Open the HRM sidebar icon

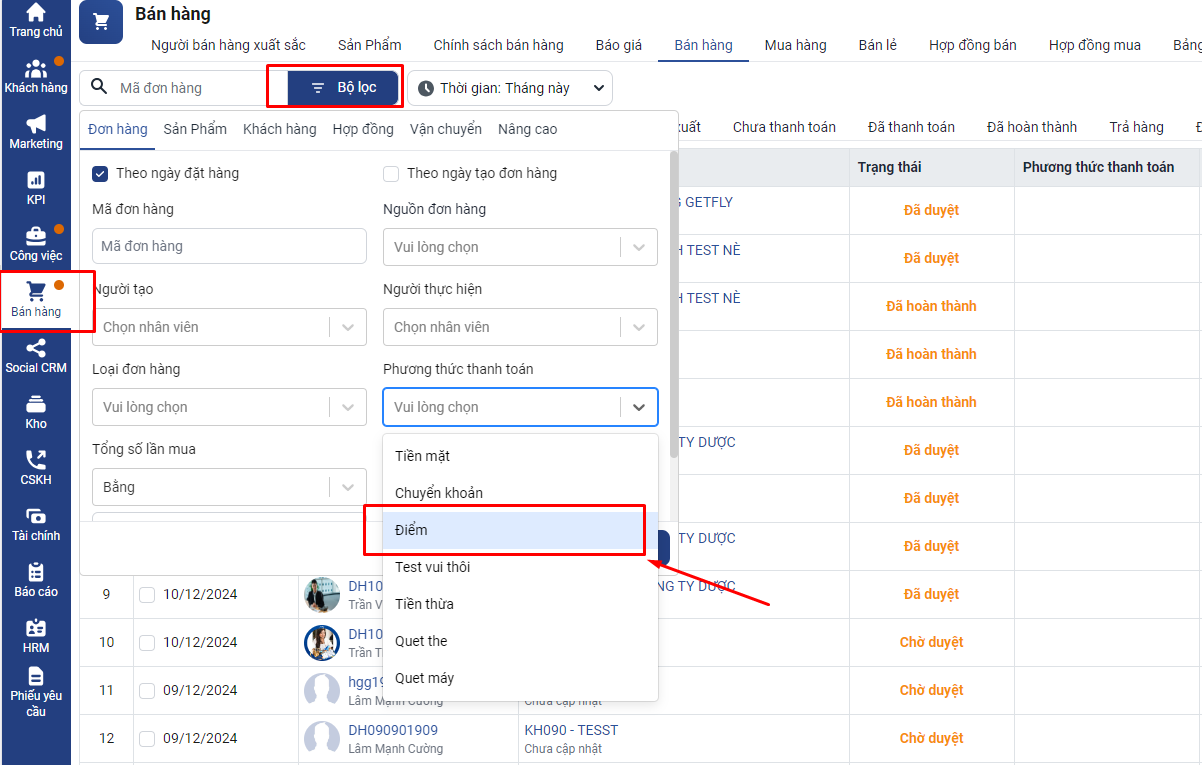[x=36, y=636]
